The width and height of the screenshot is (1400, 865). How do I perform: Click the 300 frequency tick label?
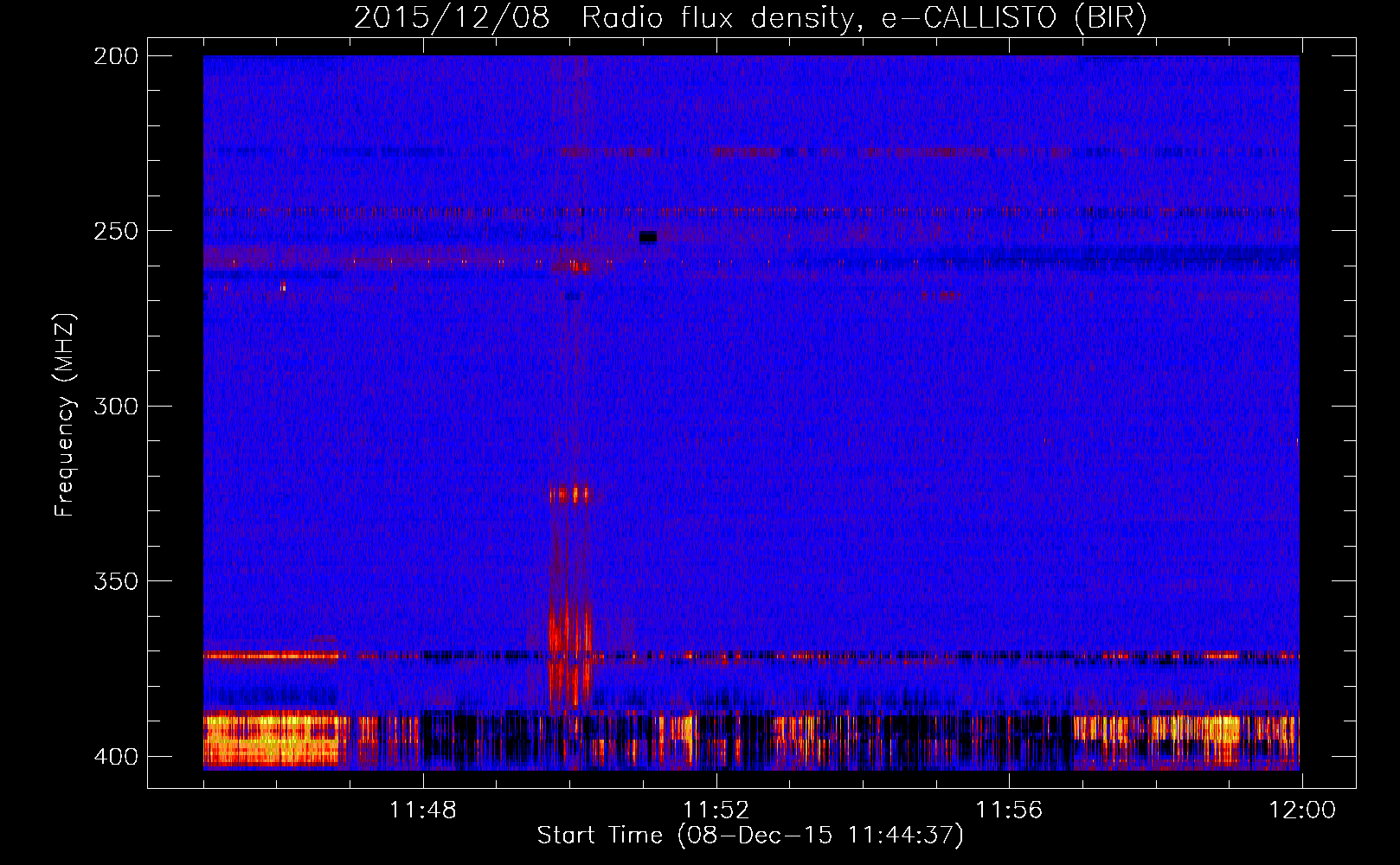[116, 407]
